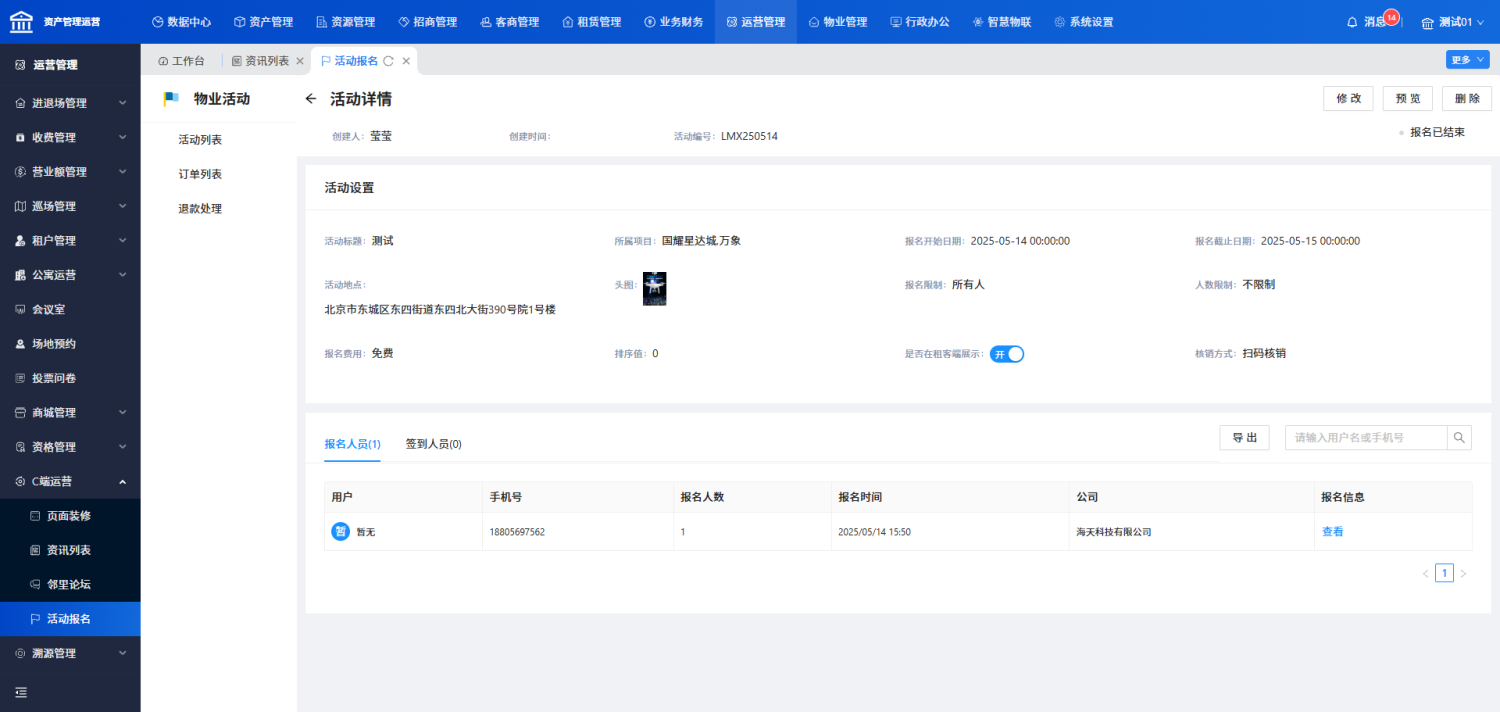Go to previous page arrow in pagination

[1426, 574]
